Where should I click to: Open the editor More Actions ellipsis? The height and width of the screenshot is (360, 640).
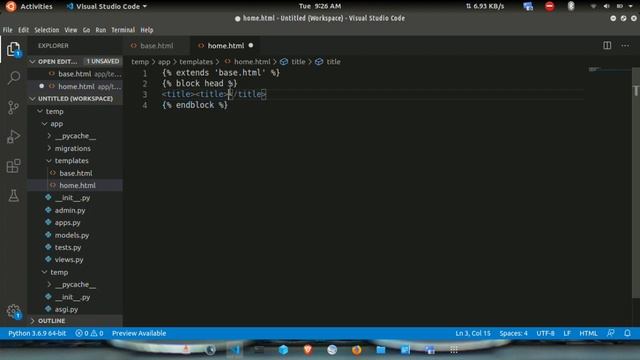625,45
